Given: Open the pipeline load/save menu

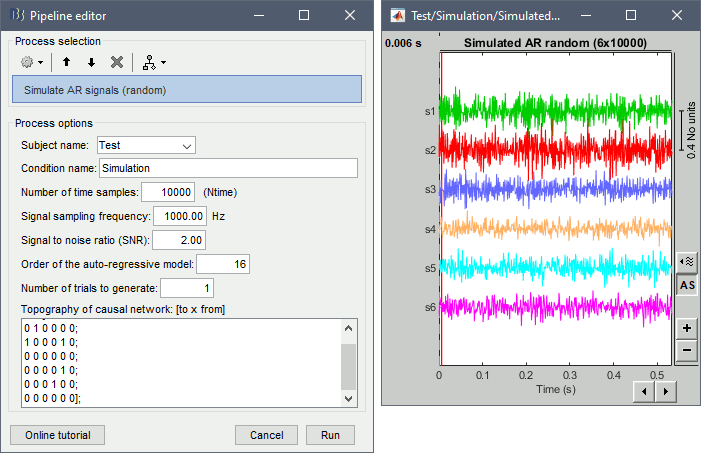Looking at the screenshot, I should pos(153,62).
